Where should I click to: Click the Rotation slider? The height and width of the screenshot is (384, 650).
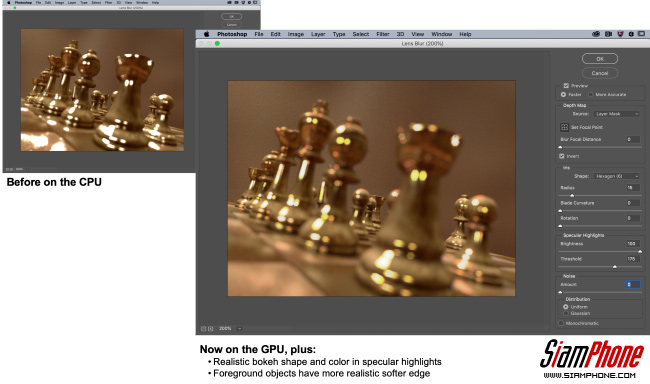[x=600, y=226]
